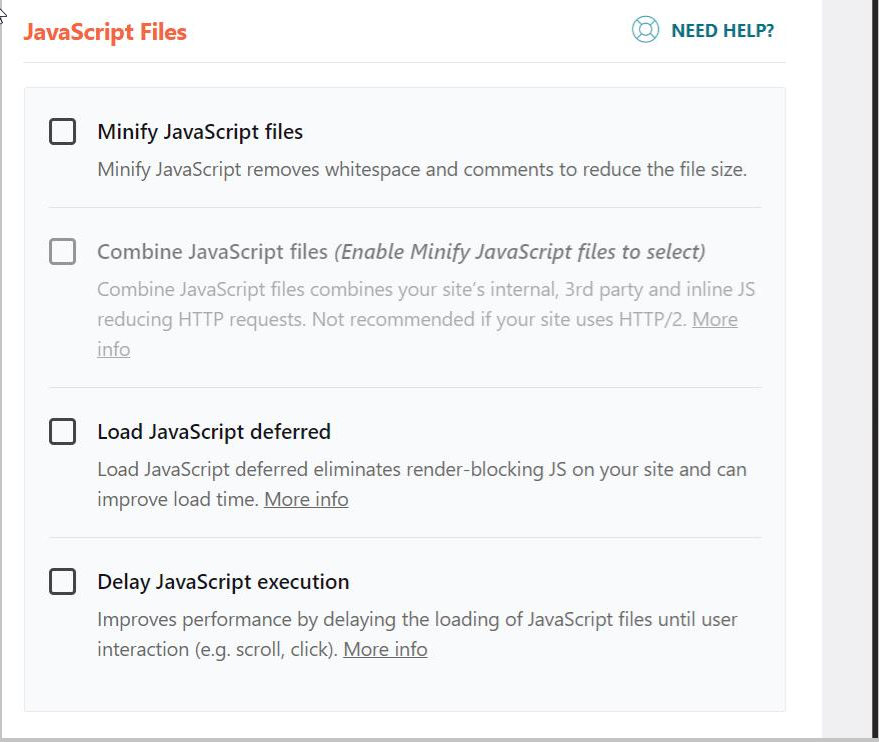Enable the Minify JavaScript files checkbox

click(63, 132)
